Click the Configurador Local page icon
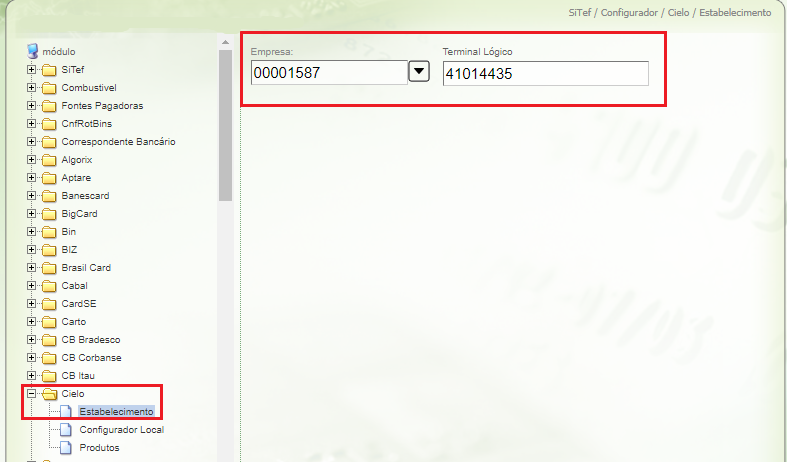The height and width of the screenshot is (462, 787). [66, 430]
